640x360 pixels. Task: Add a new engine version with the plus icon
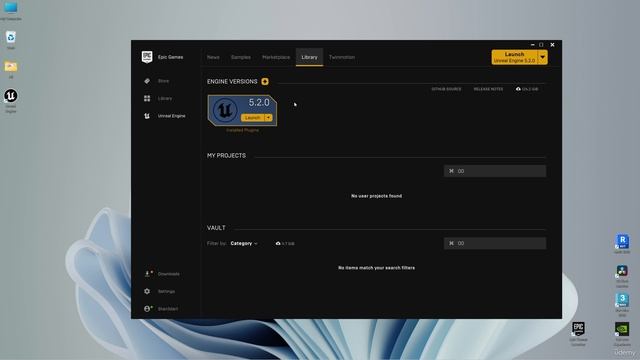[x=265, y=81]
